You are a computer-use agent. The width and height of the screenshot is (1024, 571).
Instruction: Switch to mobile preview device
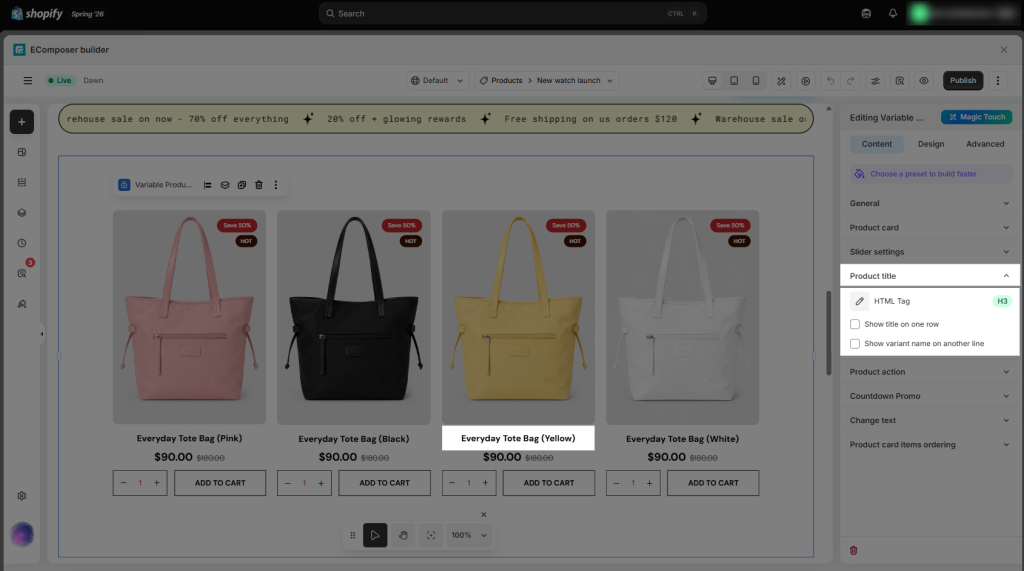tap(756, 80)
